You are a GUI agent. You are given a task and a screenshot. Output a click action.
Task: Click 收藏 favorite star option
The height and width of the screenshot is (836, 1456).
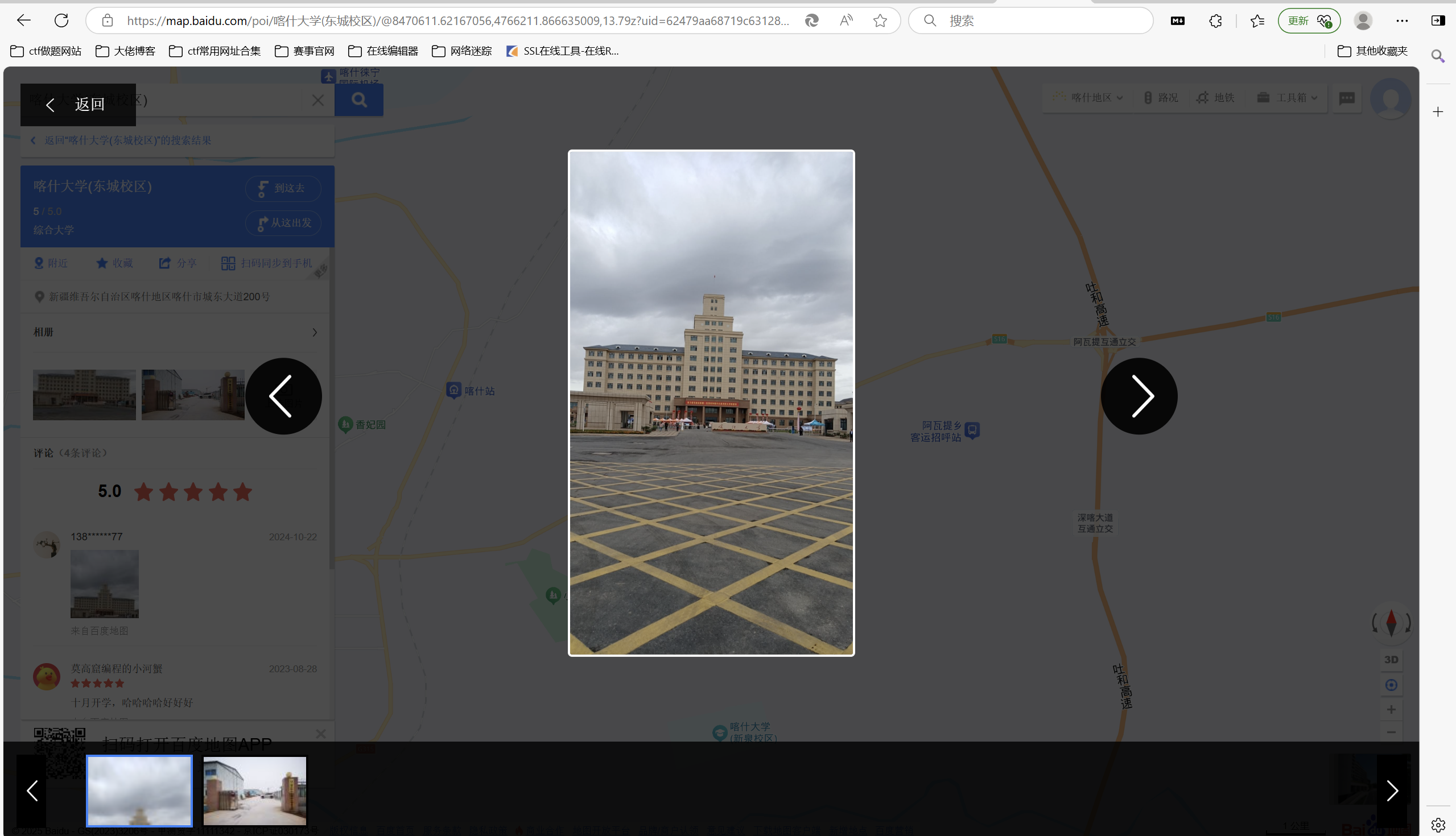click(x=114, y=263)
